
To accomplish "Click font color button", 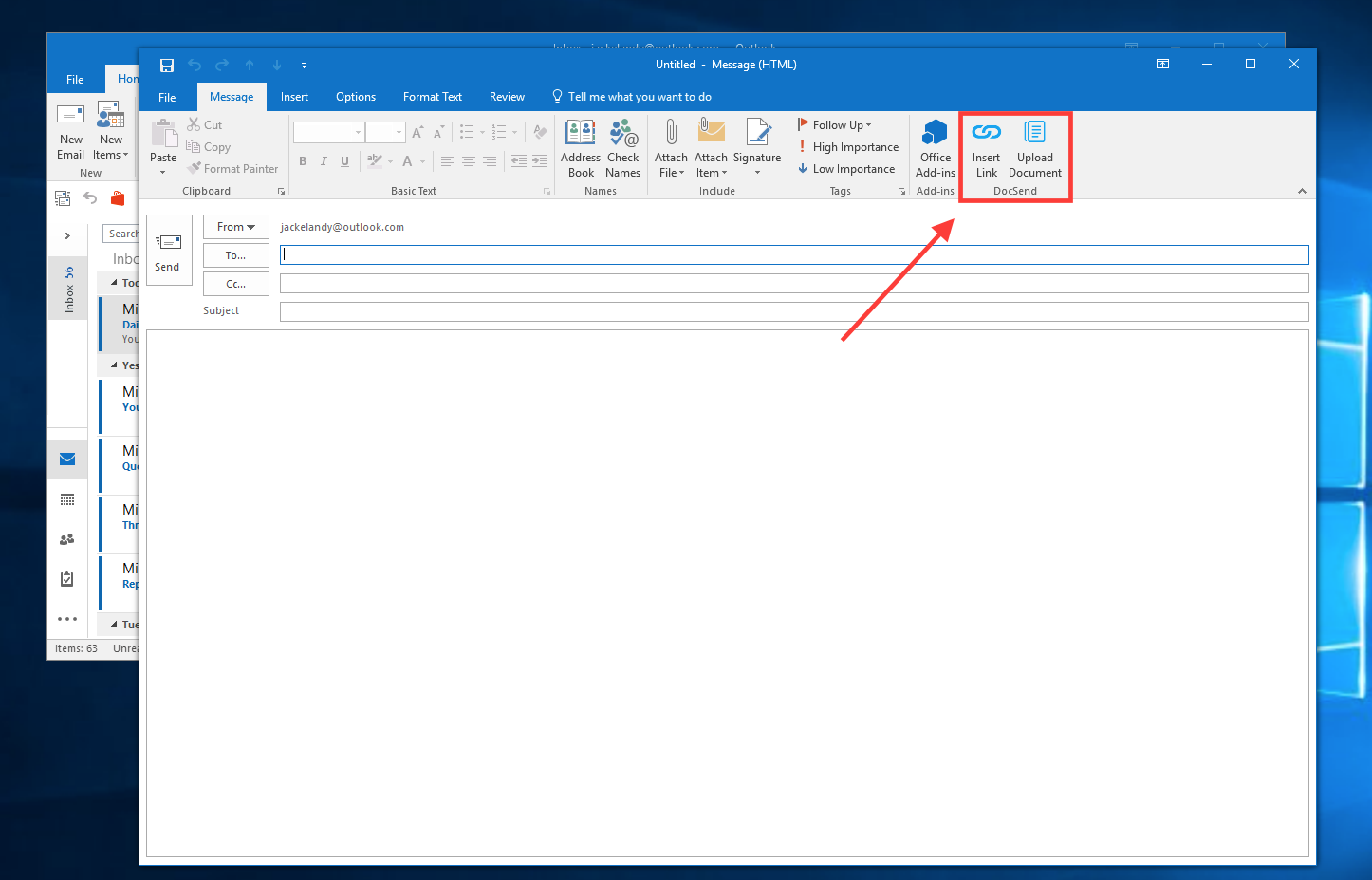I will point(407,161).
